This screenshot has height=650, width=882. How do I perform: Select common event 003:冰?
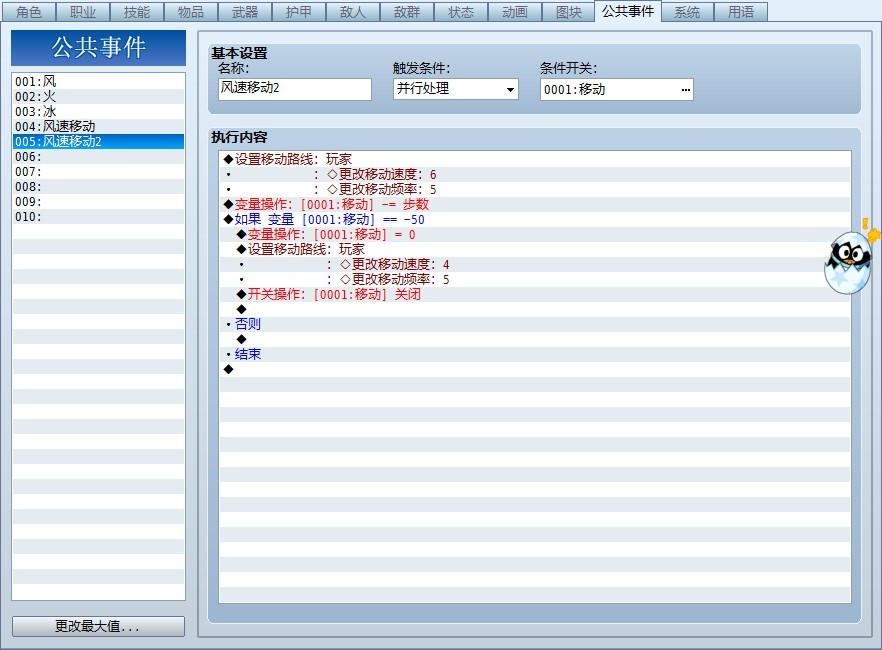(98, 111)
